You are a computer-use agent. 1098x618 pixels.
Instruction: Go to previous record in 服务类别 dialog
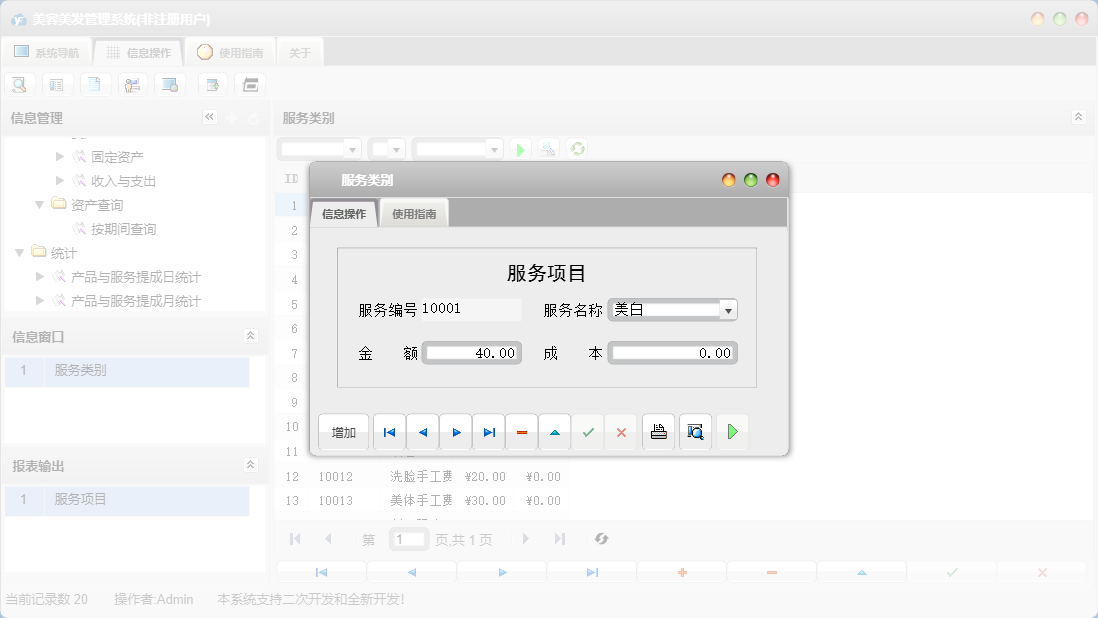pyautogui.click(x=423, y=432)
